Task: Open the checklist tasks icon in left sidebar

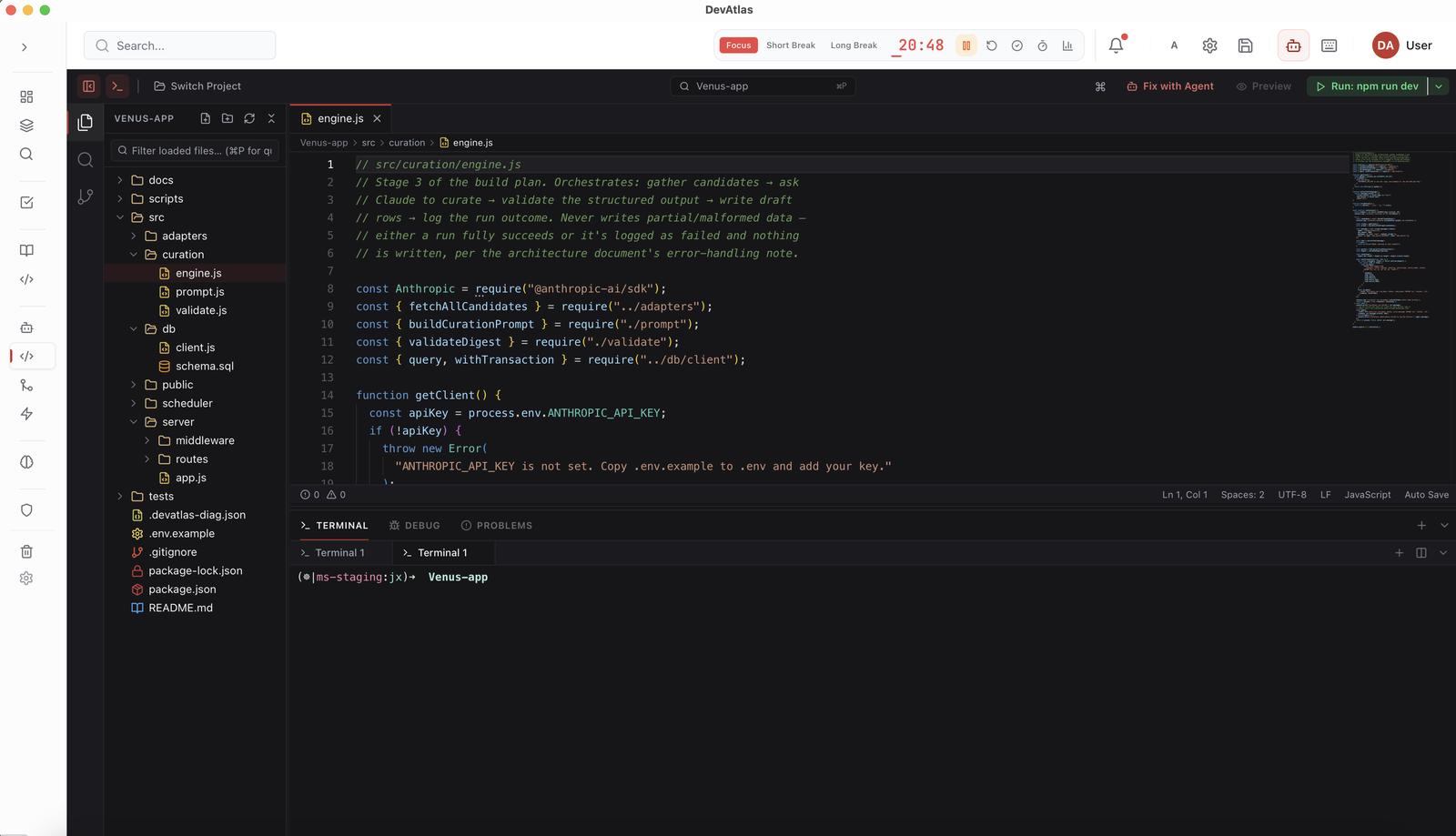Action: coord(26,202)
